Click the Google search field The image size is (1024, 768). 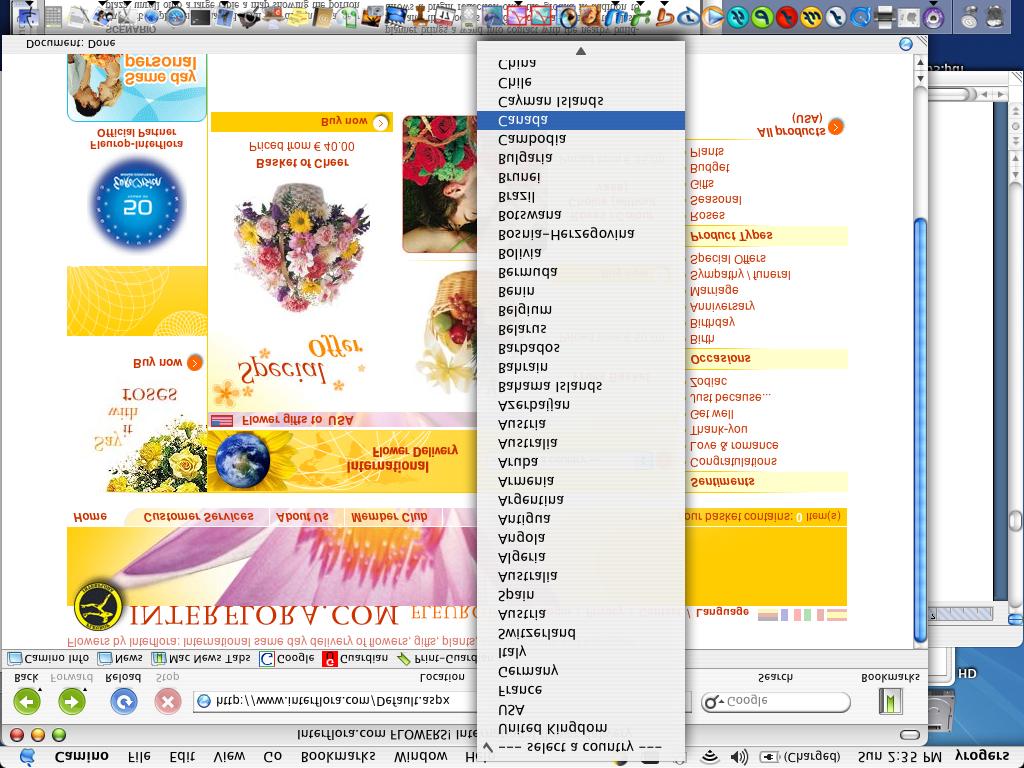coord(776,701)
